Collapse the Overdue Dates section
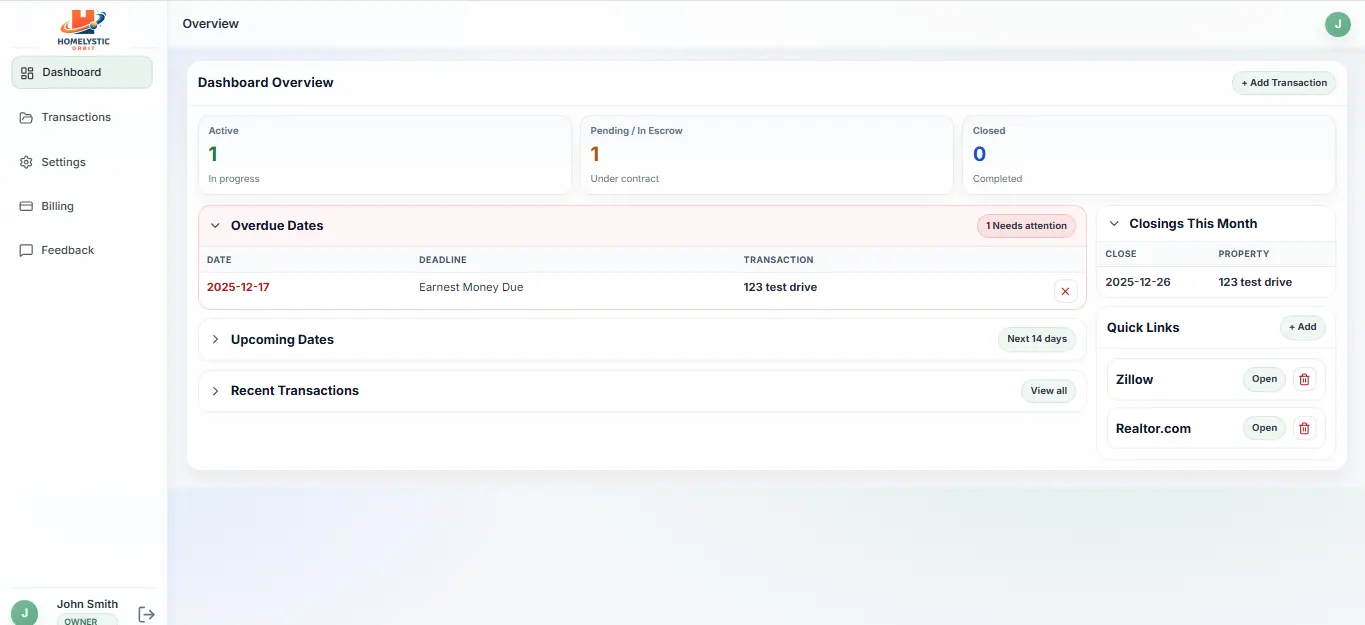1365x625 pixels. pos(215,225)
